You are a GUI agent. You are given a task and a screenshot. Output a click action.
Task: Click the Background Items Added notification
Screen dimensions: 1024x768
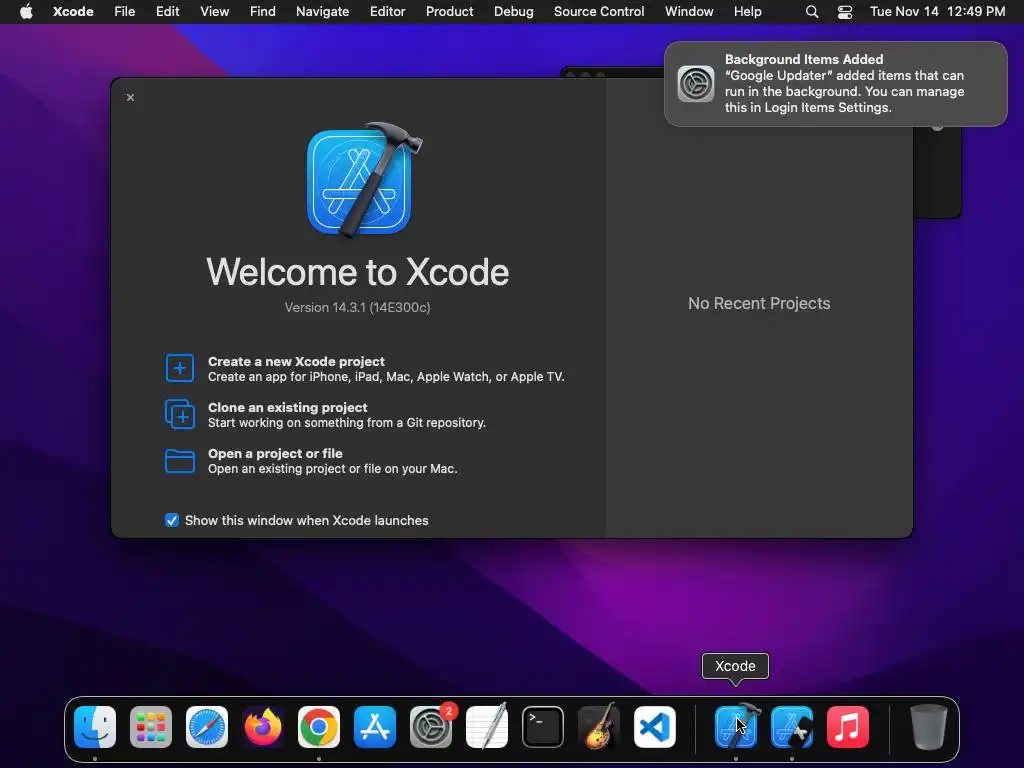coord(836,84)
